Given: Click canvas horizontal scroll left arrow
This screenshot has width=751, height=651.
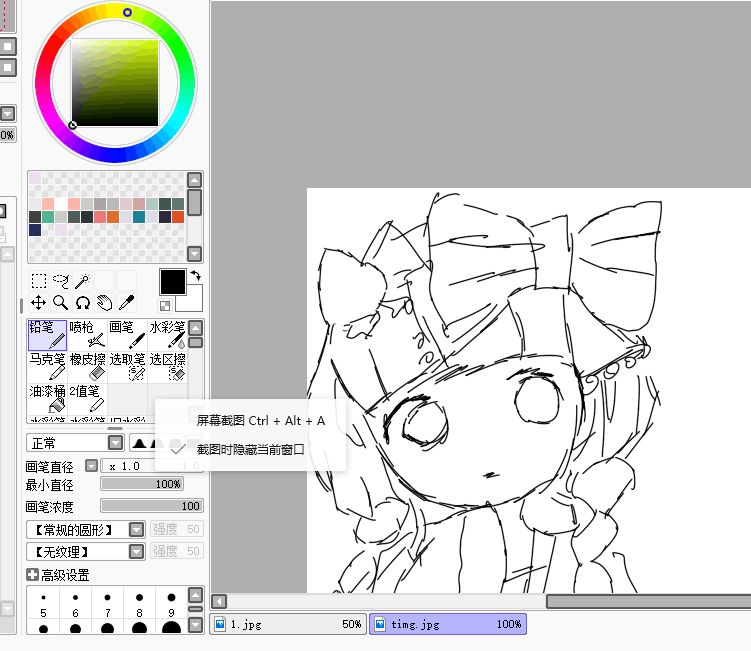Looking at the screenshot, I should pos(219,601).
